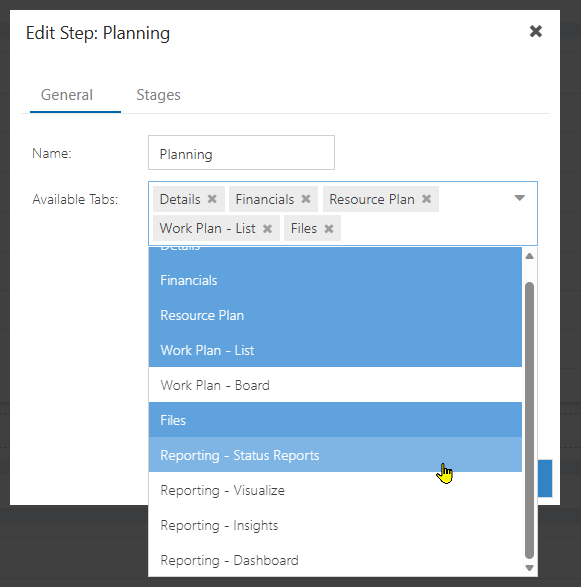Click the dropdown list scroll down arrow
Image resolution: width=581 pixels, height=587 pixels.
pyautogui.click(x=529, y=568)
